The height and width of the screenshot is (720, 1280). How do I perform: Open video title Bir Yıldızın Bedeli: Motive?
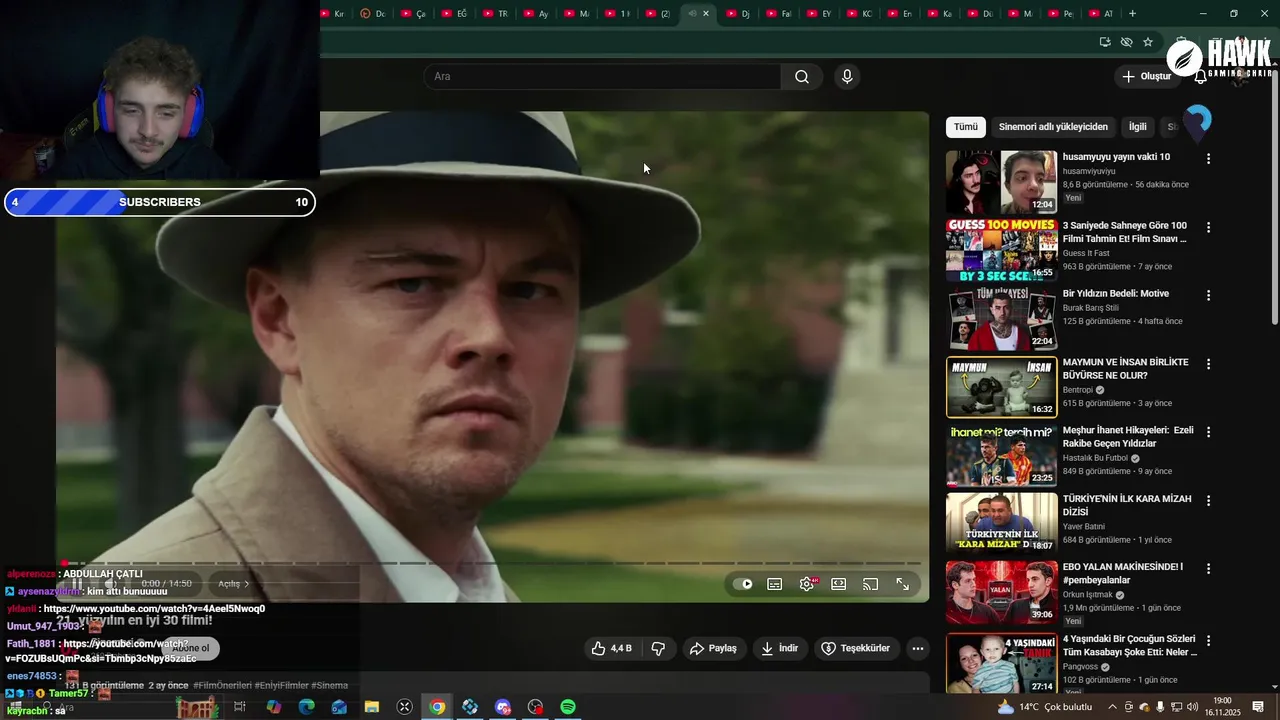coord(1115,294)
